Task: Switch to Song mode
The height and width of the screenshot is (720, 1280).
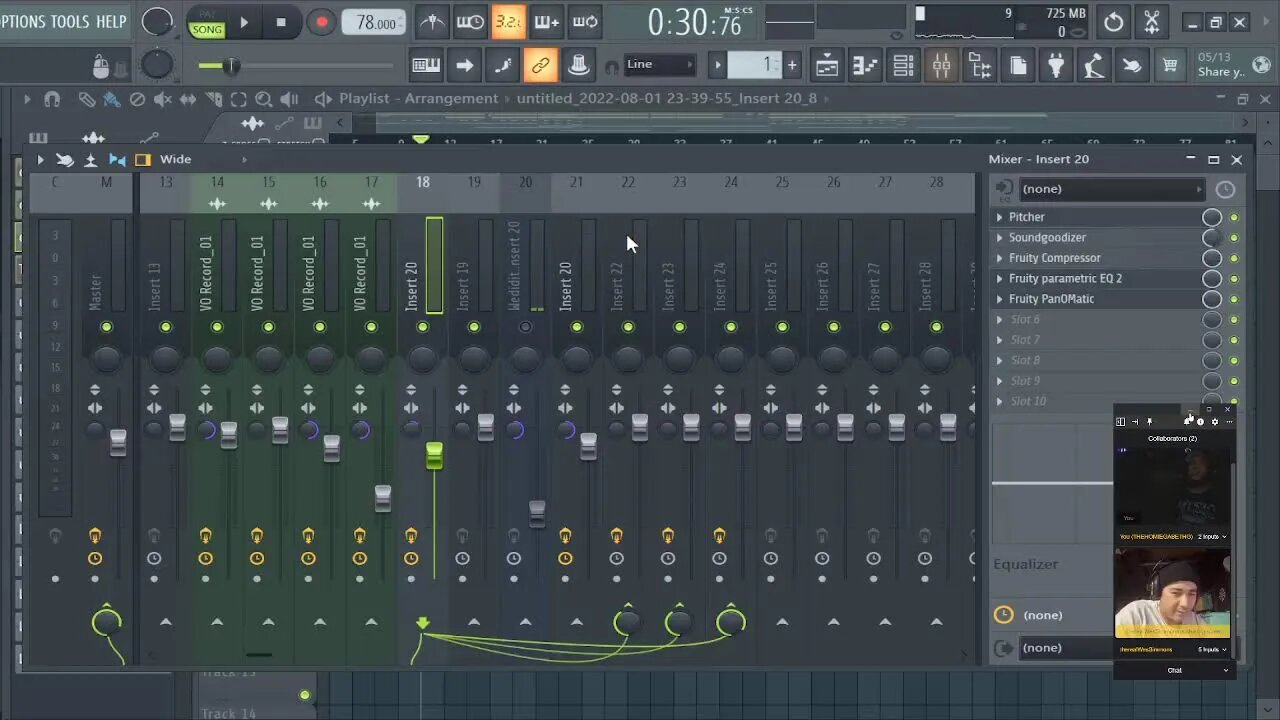Action: [x=207, y=29]
